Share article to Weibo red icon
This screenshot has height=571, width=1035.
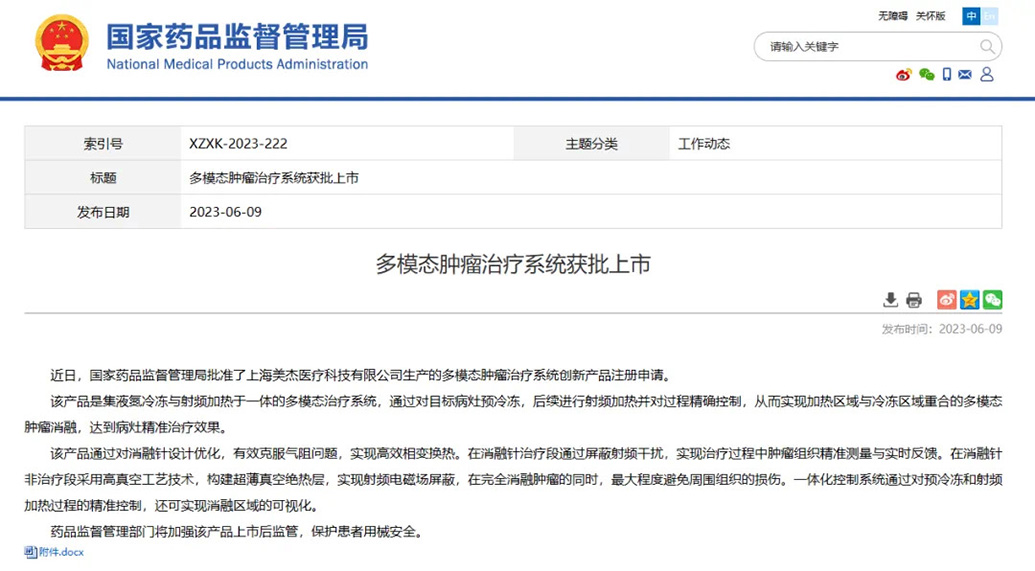click(947, 300)
